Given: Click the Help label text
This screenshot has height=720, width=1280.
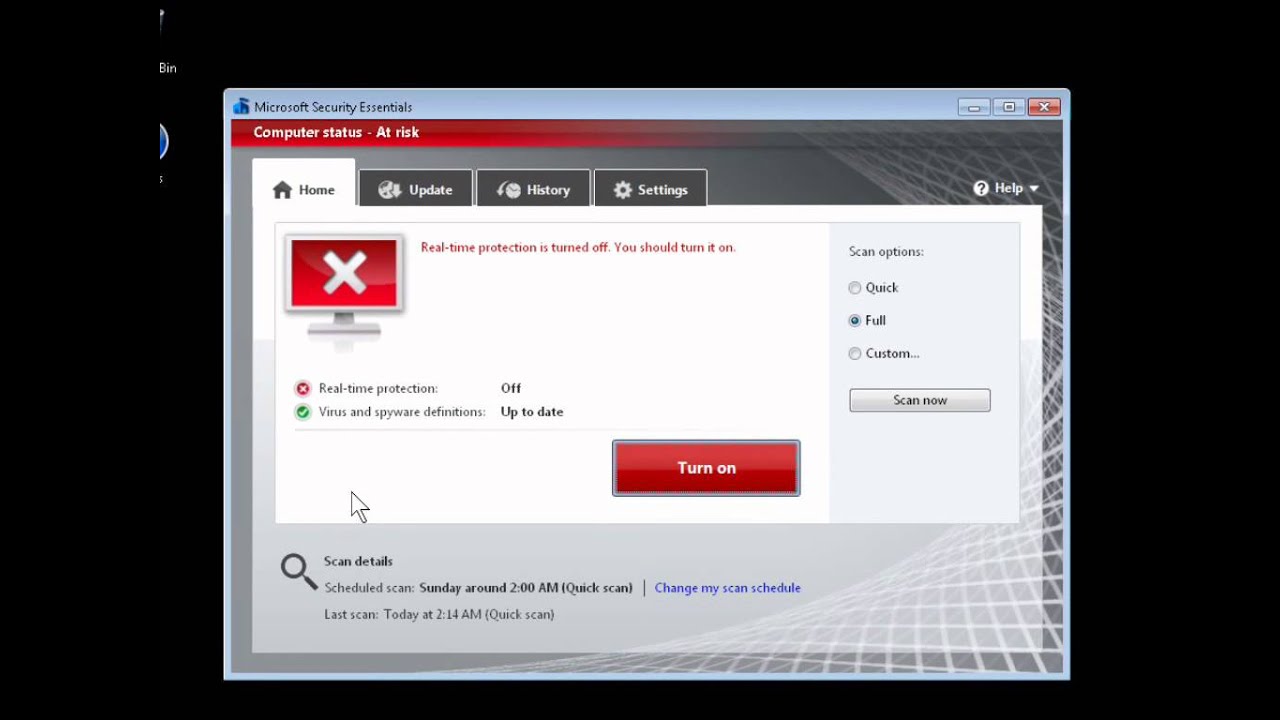Looking at the screenshot, I should click(x=1008, y=188).
